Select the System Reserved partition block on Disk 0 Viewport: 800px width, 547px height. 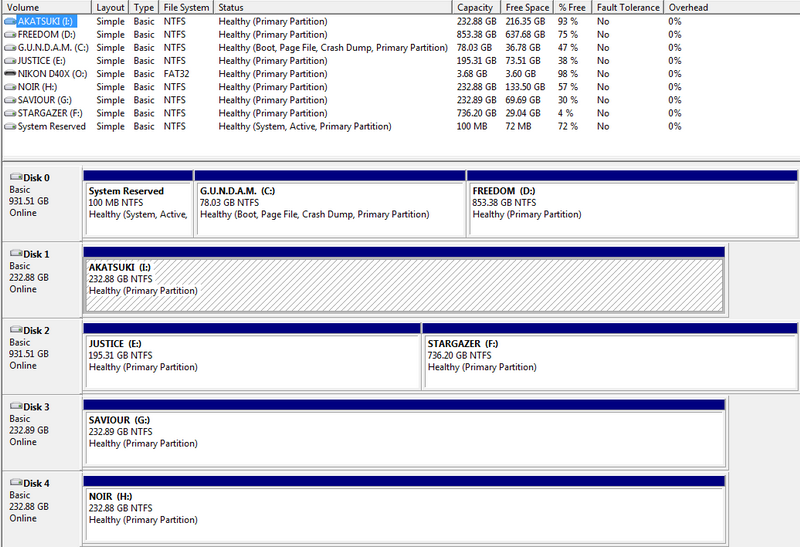(138, 208)
